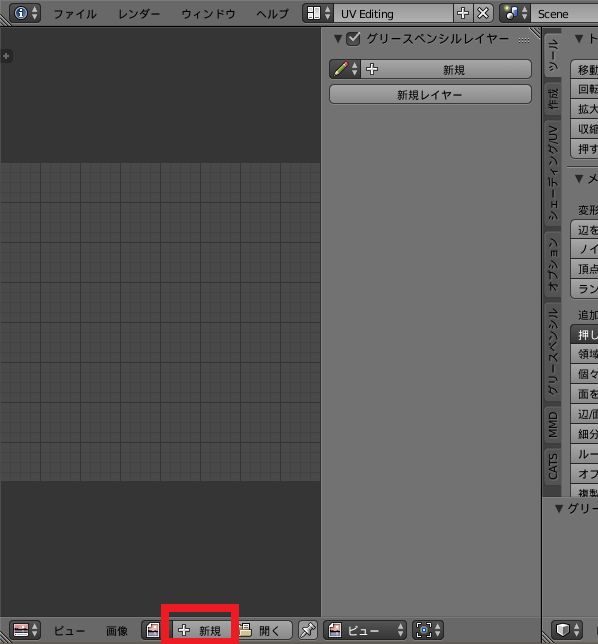Open the grease pencil data browse dropdown
The width and height of the screenshot is (598, 644).
coord(345,69)
